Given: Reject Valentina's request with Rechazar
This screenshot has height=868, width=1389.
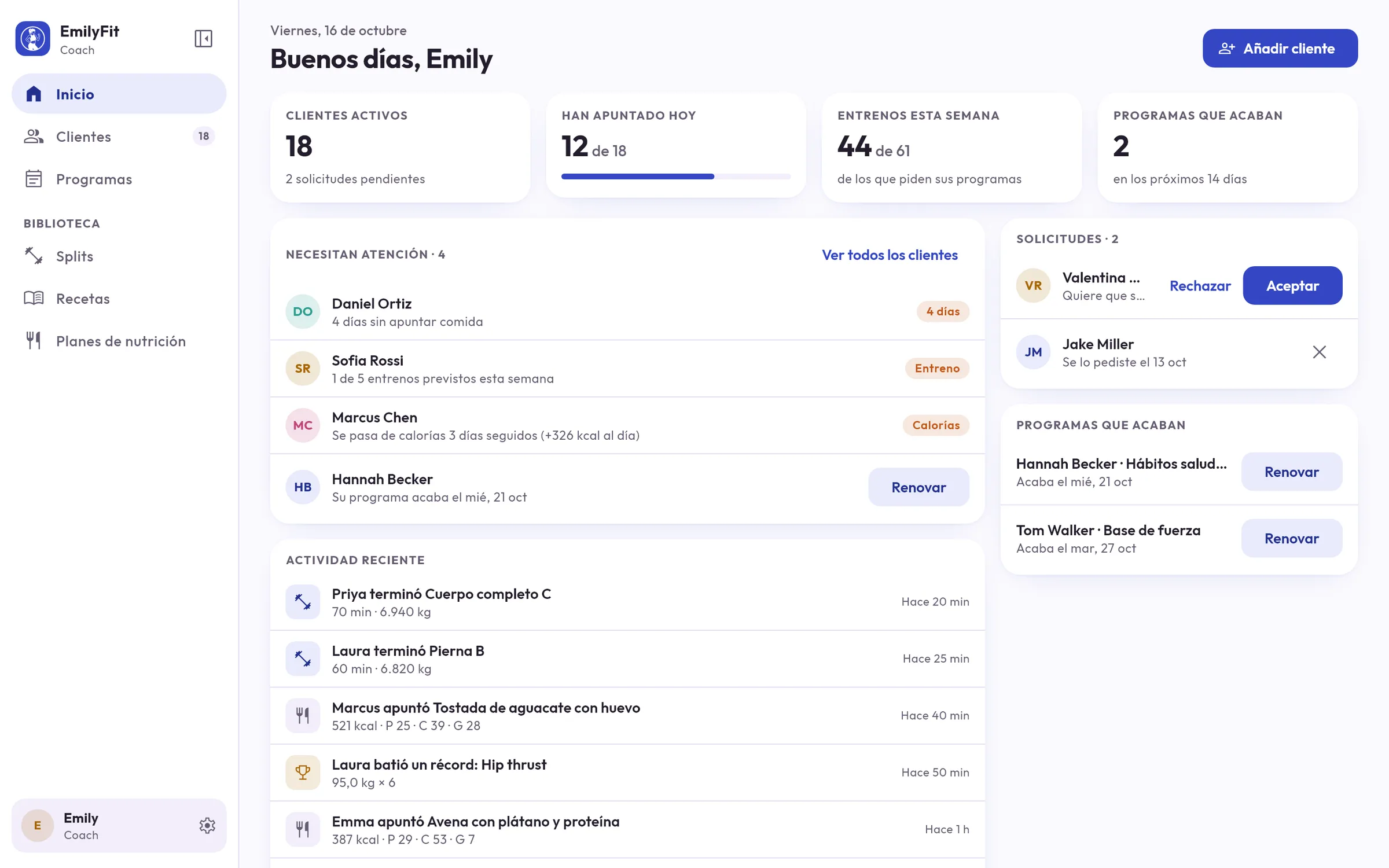Looking at the screenshot, I should (1200, 285).
